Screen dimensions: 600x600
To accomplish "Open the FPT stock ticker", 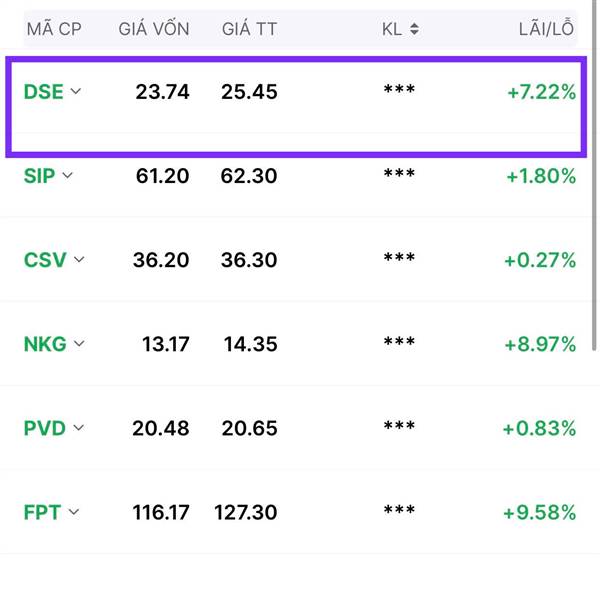I will [x=42, y=512].
